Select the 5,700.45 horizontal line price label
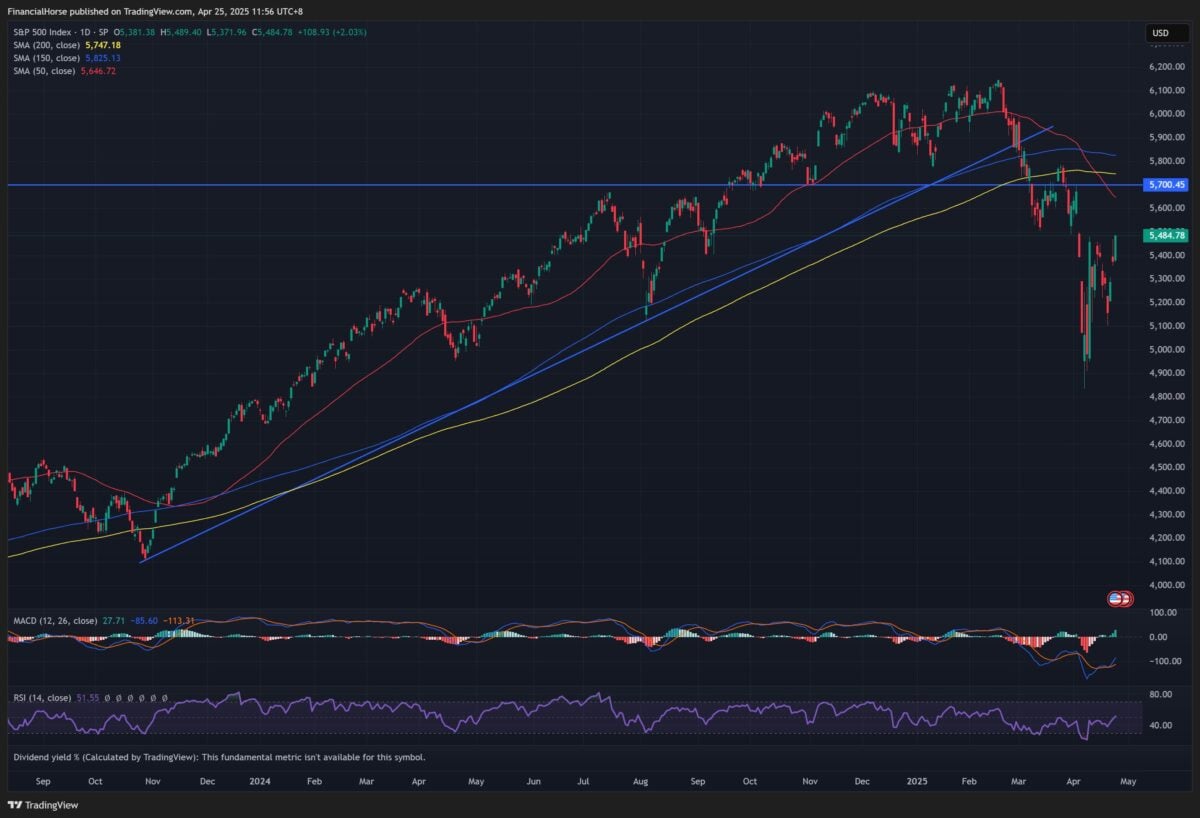Viewport: 1200px width, 818px height. [1166, 185]
